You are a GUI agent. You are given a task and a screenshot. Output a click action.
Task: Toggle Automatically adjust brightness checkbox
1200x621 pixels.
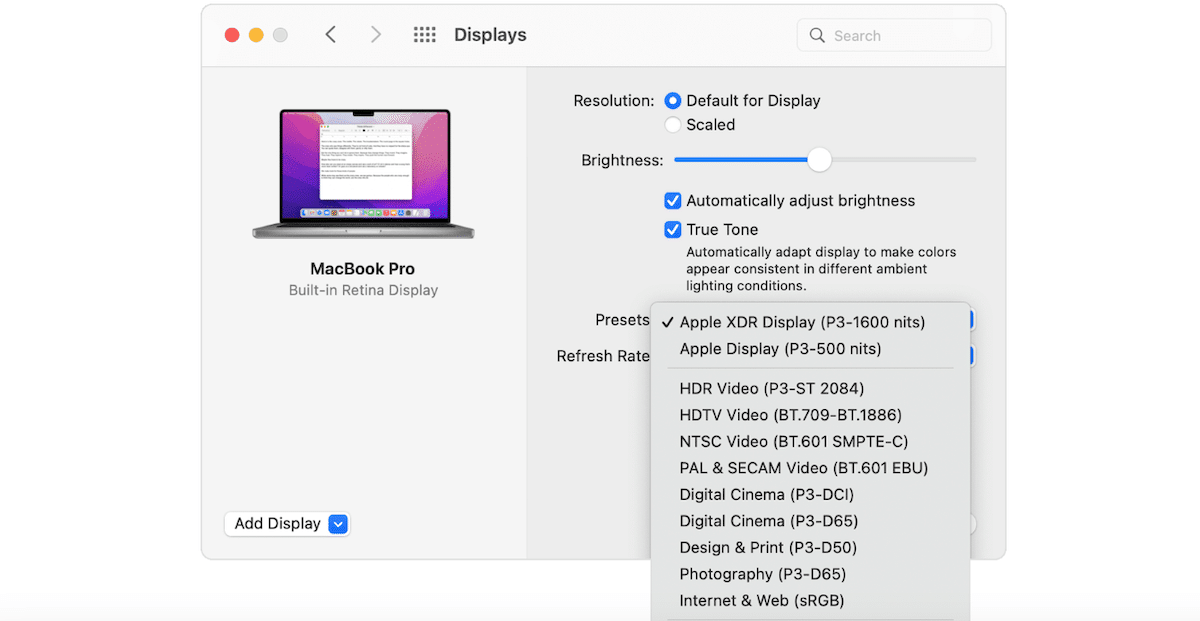click(x=673, y=201)
